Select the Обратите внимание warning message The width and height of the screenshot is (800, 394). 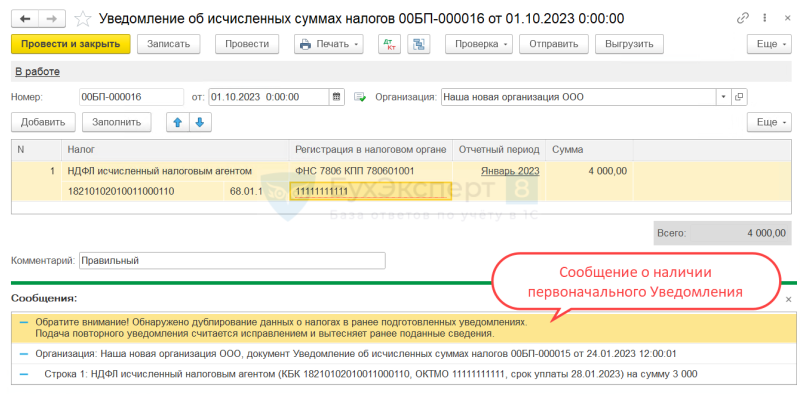[x=403, y=329]
